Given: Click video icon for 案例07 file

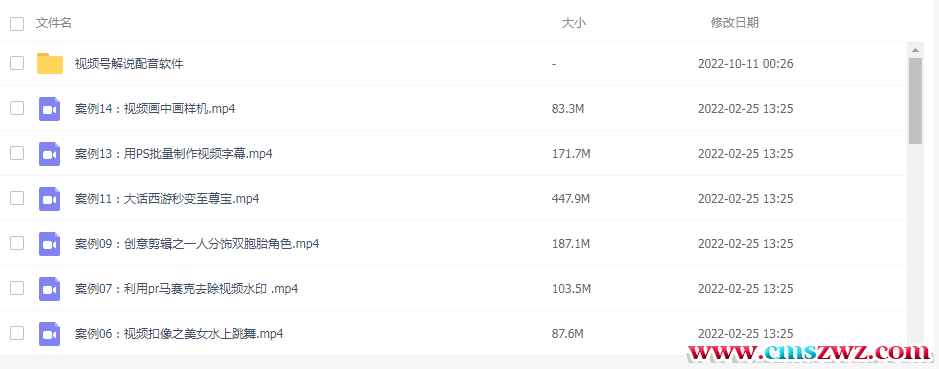Looking at the screenshot, I should (50, 289).
